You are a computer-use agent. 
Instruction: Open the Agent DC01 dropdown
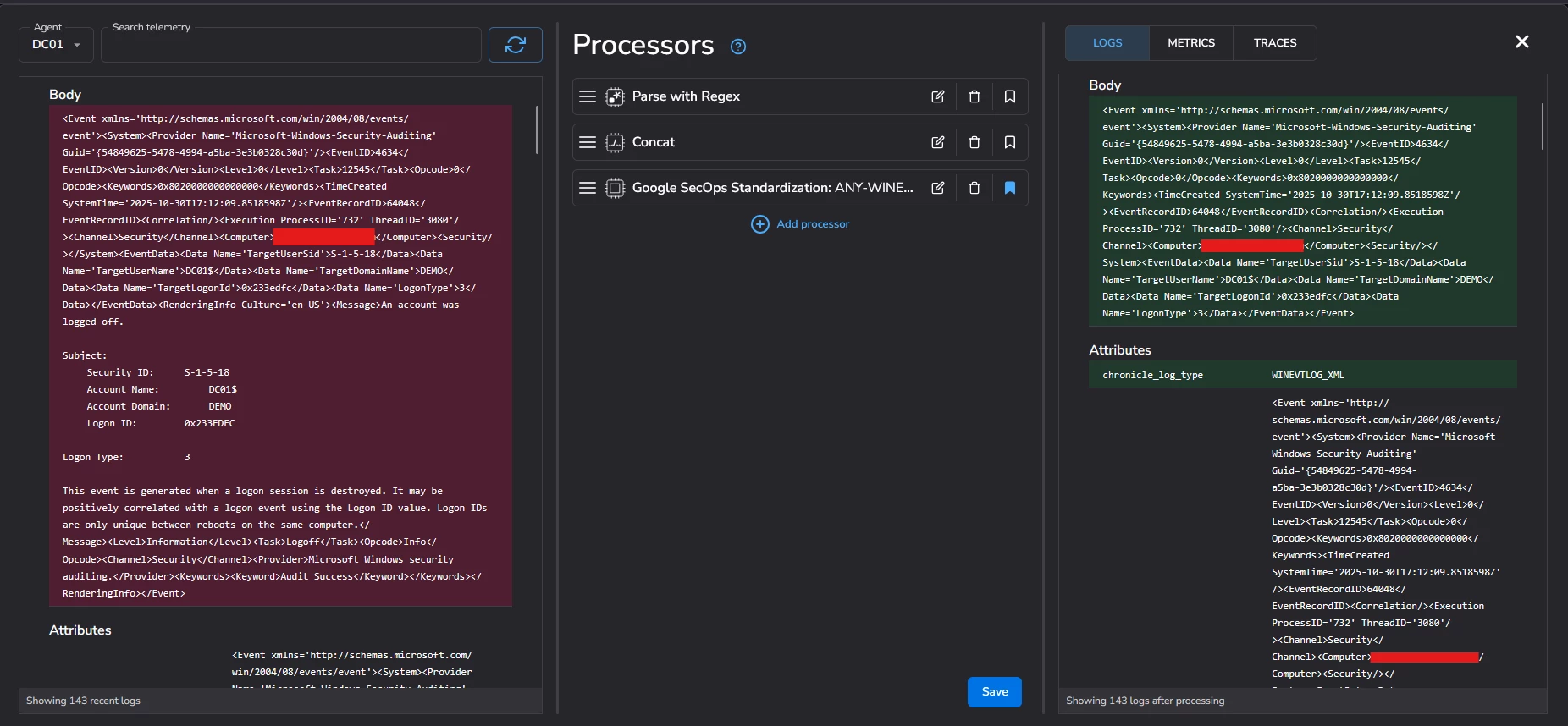tap(57, 45)
